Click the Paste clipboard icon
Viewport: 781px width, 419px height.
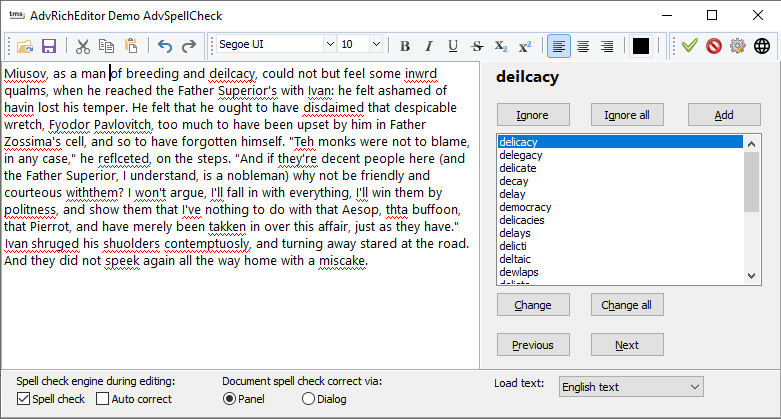(x=130, y=46)
